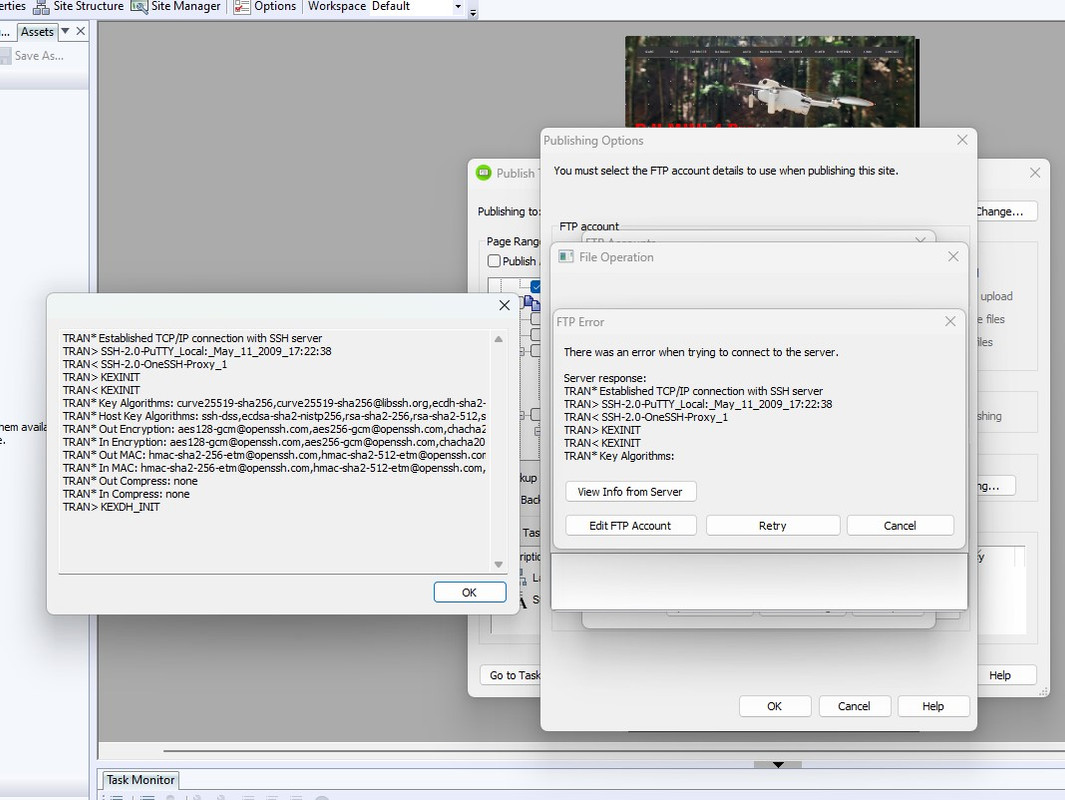Click OK in Publishing Options dialog
The width and height of the screenshot is (1065, 800).
774,706
